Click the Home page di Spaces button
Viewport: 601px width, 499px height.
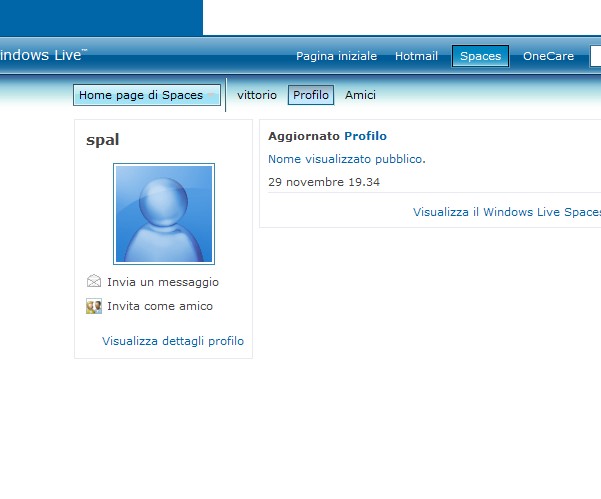coord(147,95)
